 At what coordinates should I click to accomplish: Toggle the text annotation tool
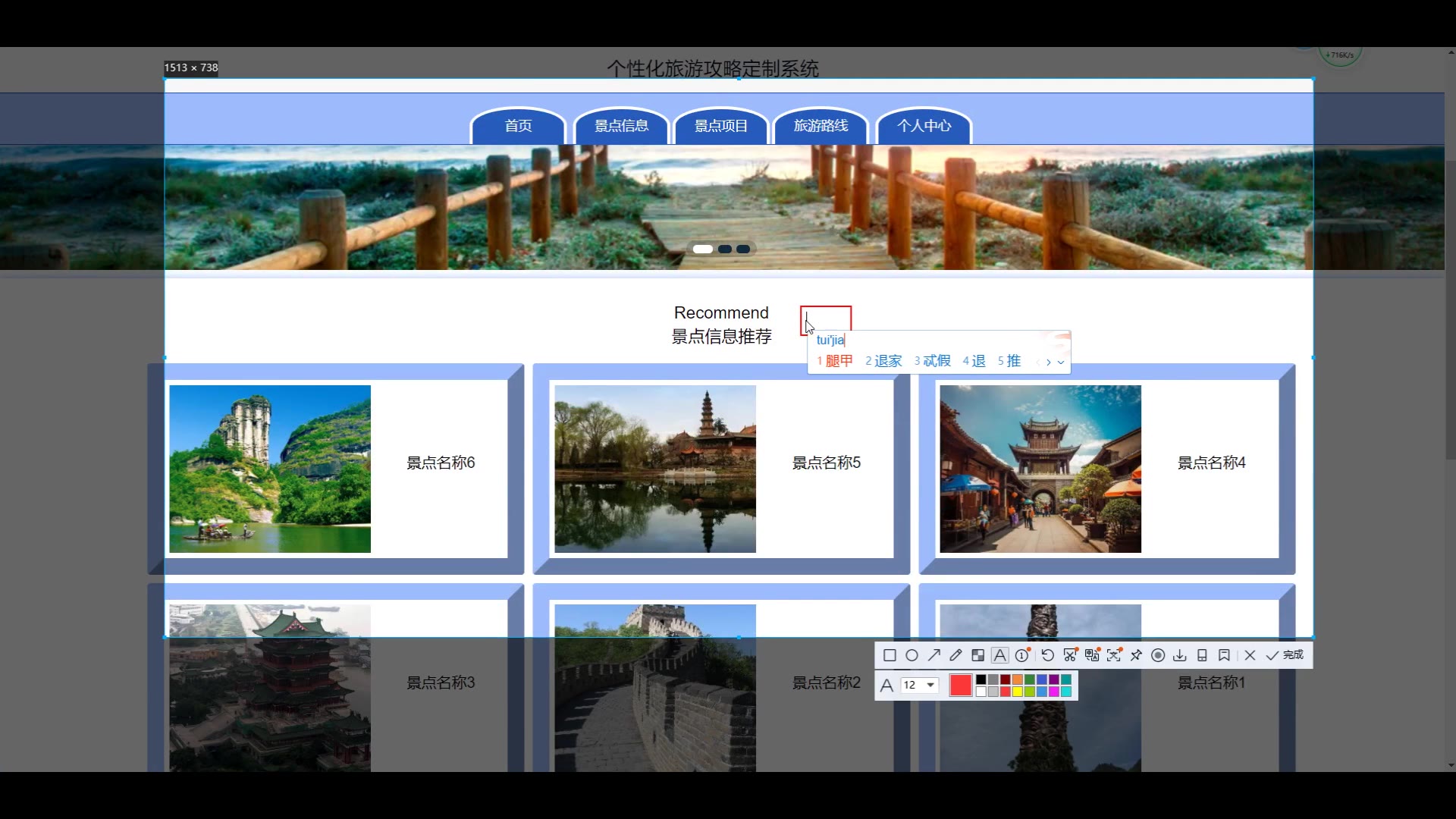point(1000,655)
